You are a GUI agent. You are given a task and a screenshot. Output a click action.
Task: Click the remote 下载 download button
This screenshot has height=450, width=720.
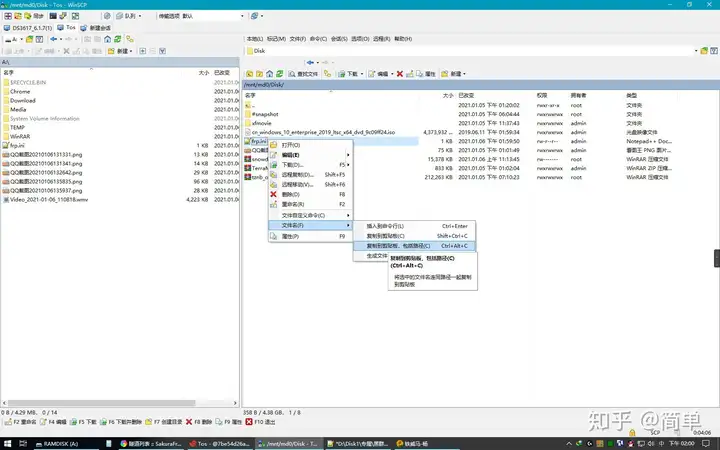click(x=350, y=73)
